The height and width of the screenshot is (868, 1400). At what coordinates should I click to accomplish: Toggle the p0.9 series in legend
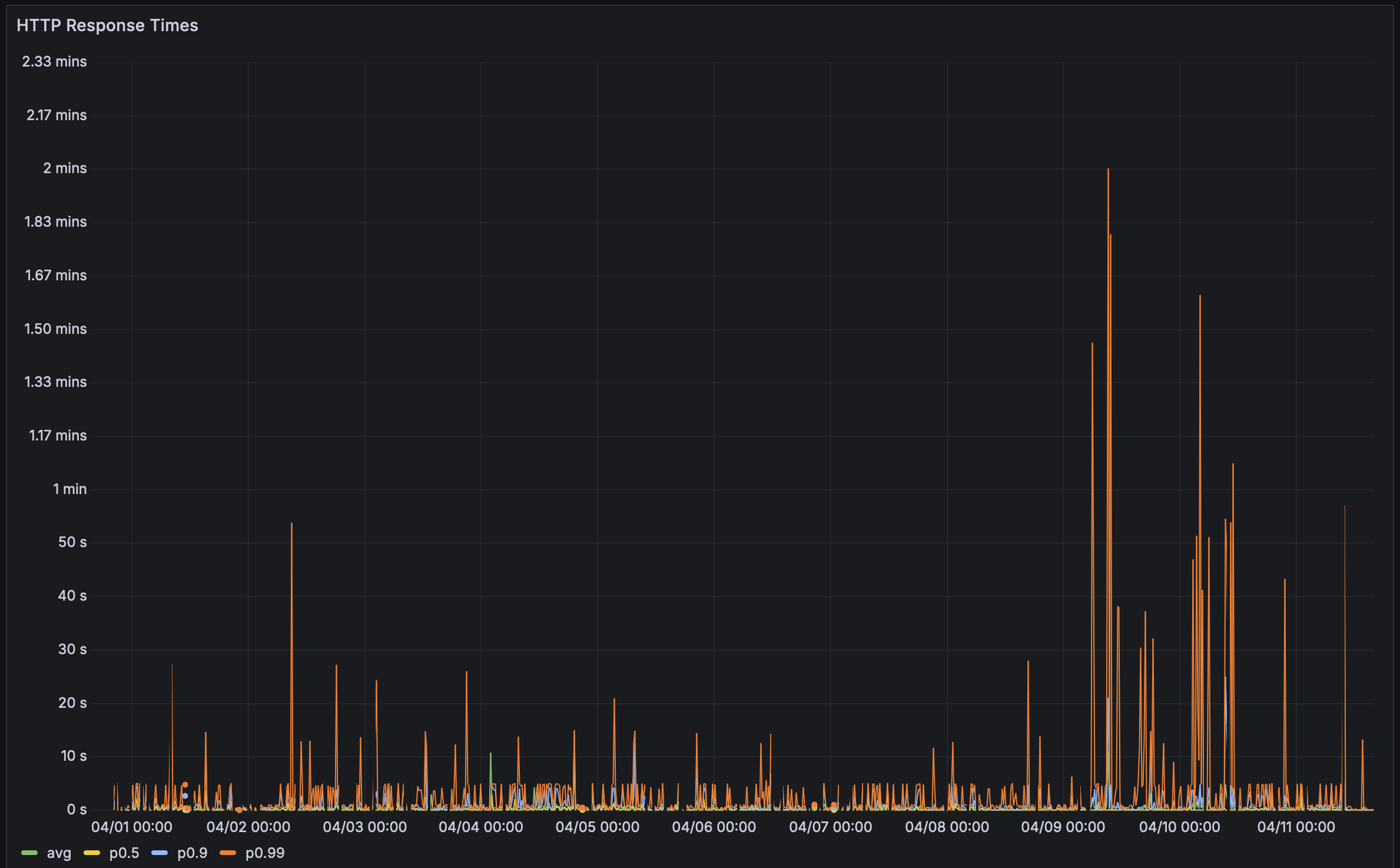point(193,853)
